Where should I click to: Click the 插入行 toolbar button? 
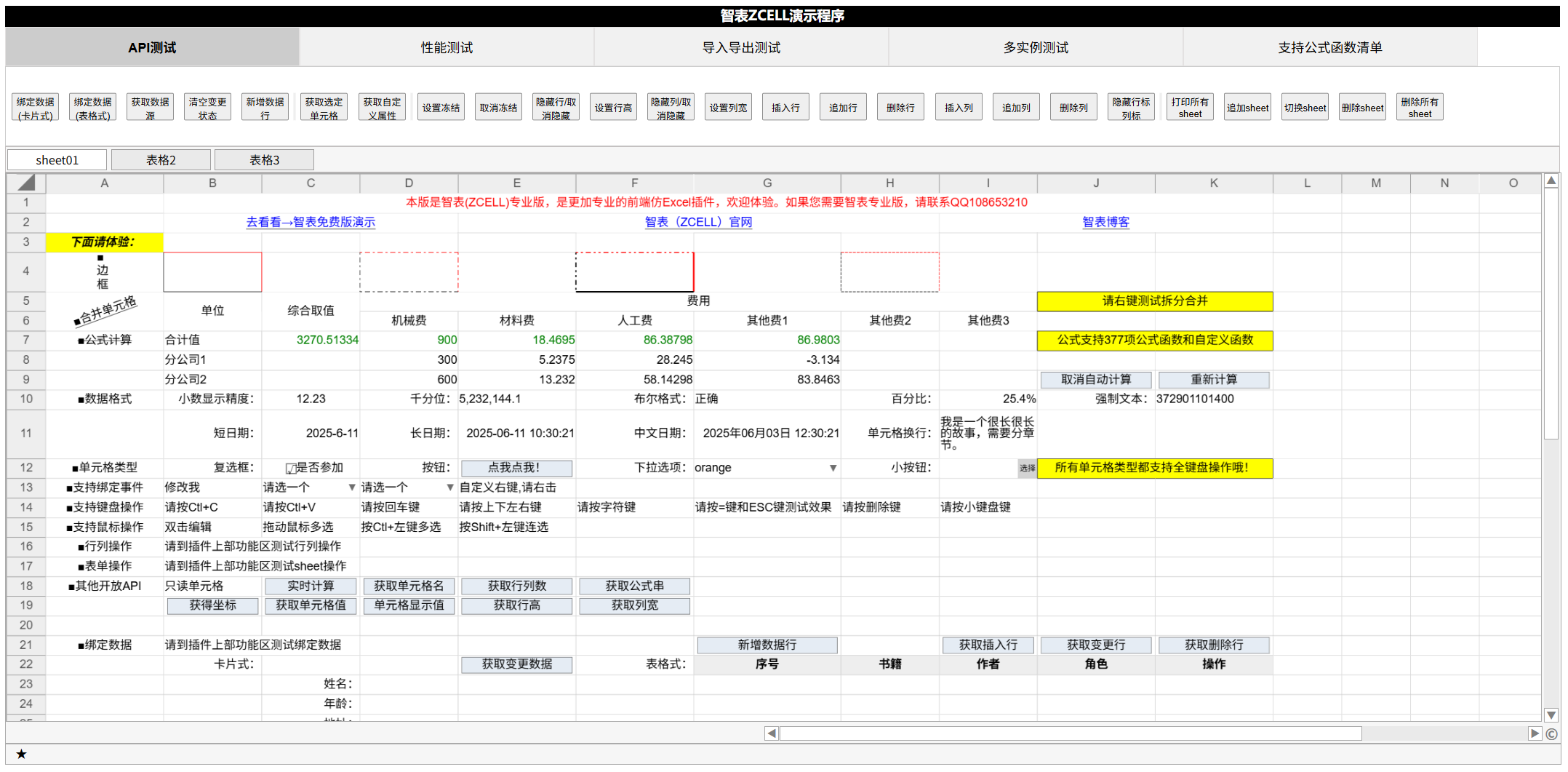pyautogui.click(x=786, y=108)
